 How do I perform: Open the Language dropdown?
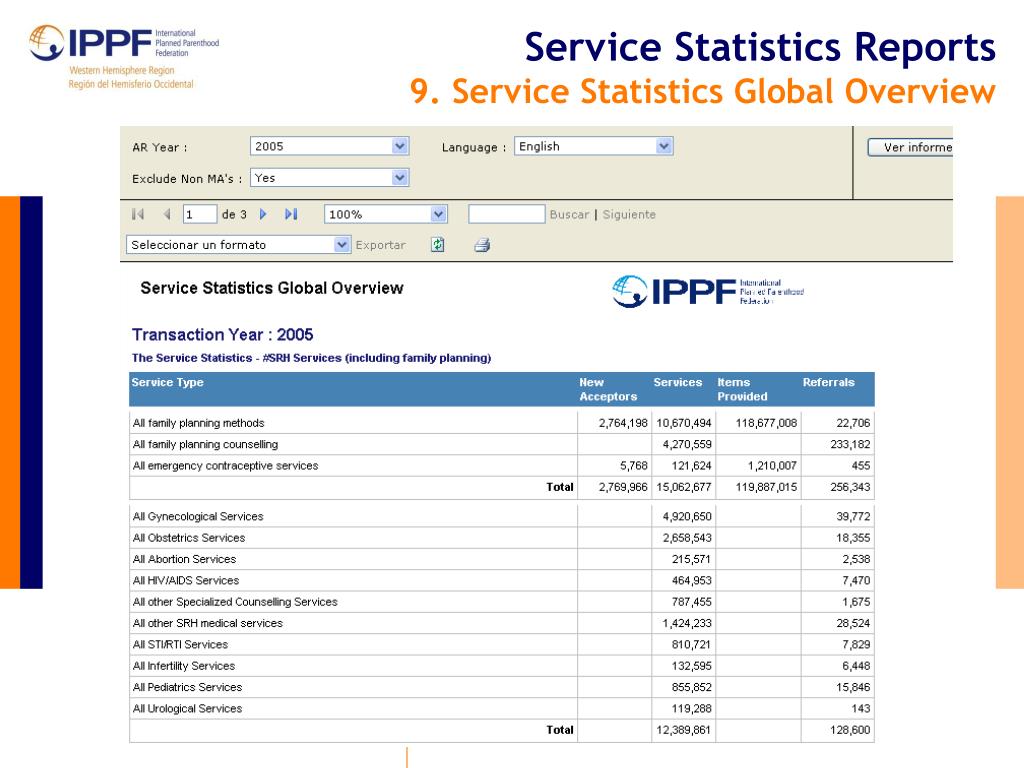coord(664,146)
